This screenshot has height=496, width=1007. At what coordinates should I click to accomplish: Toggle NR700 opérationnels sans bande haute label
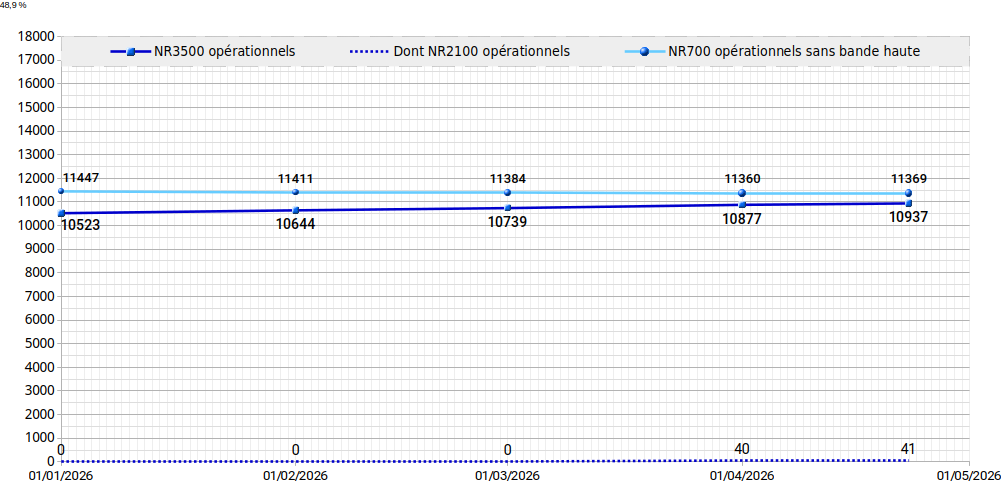793,51
